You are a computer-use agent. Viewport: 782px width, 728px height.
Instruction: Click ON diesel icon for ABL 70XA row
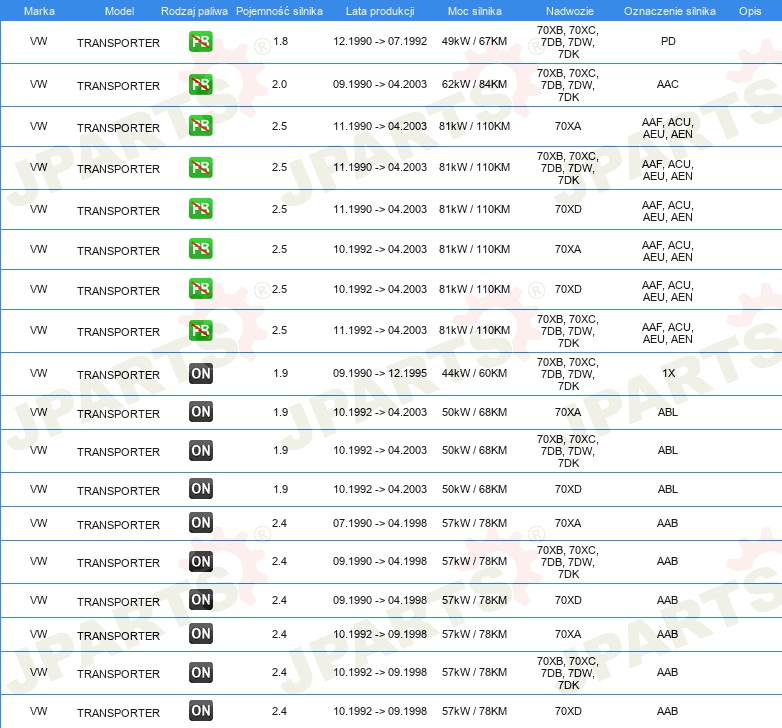coord(200,412)
